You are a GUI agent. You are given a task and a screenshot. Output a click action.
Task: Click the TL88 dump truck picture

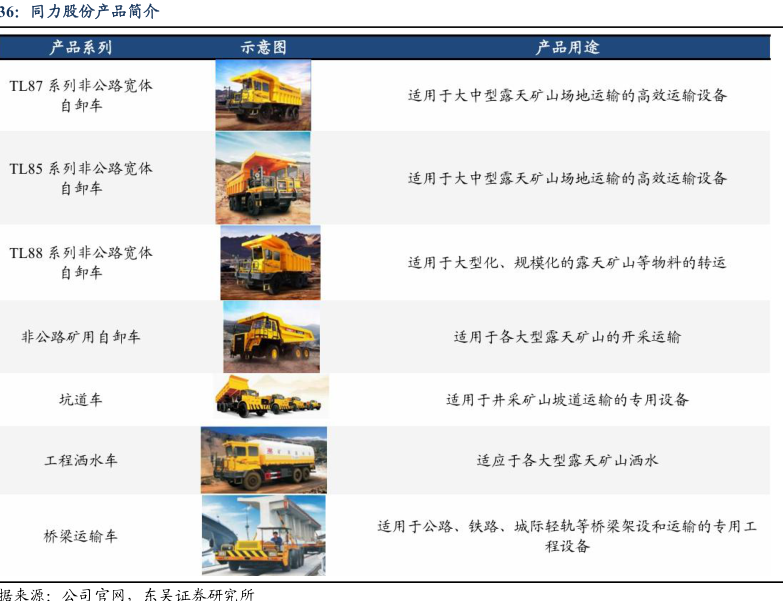point(270,263)
